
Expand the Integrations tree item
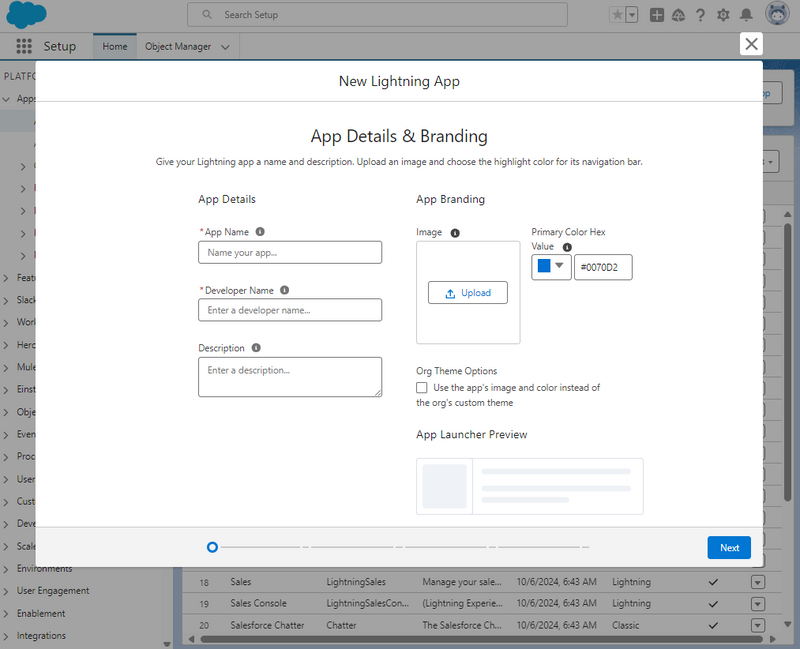6,636
